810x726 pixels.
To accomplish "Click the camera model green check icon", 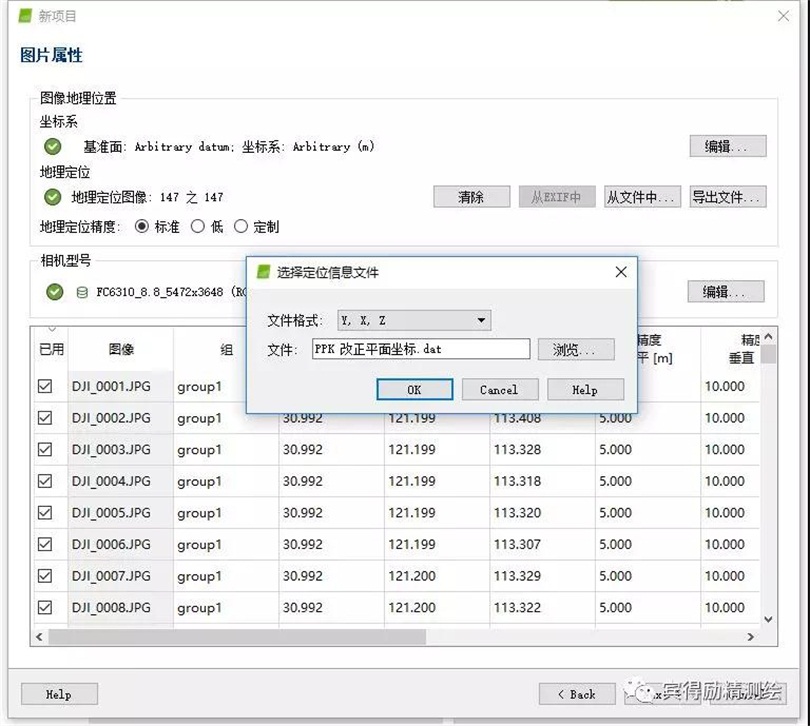I will click(54, 292).
